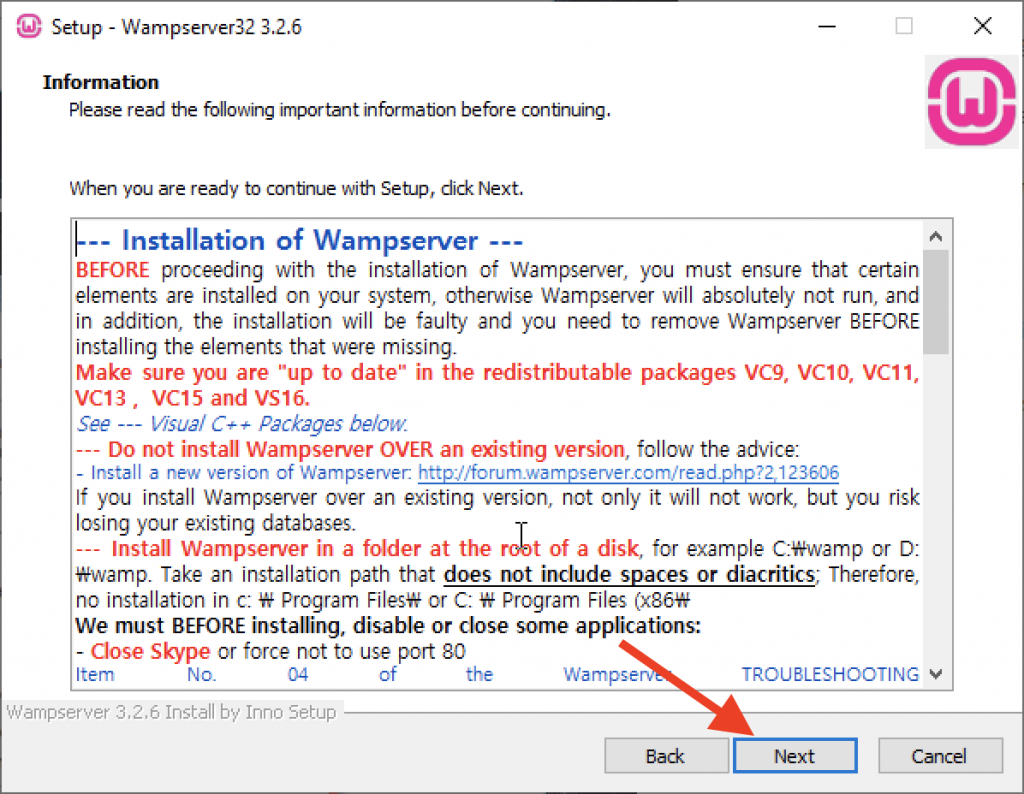Open the forum.wampserver.com read.php link
1024x794 pixels.
628,472
